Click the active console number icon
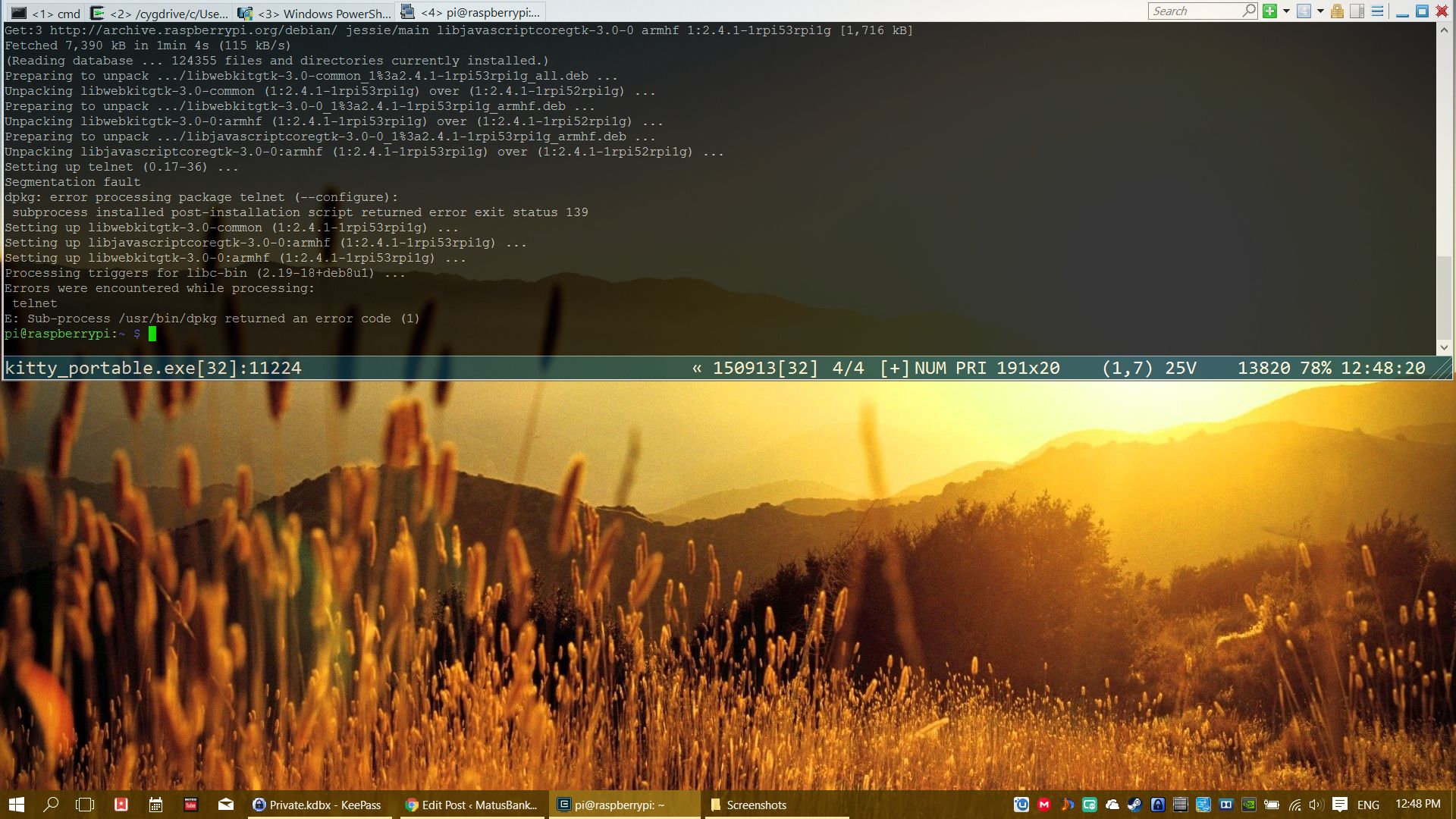The height and width of the screenshot is (819, 1456). (1304, 11)
